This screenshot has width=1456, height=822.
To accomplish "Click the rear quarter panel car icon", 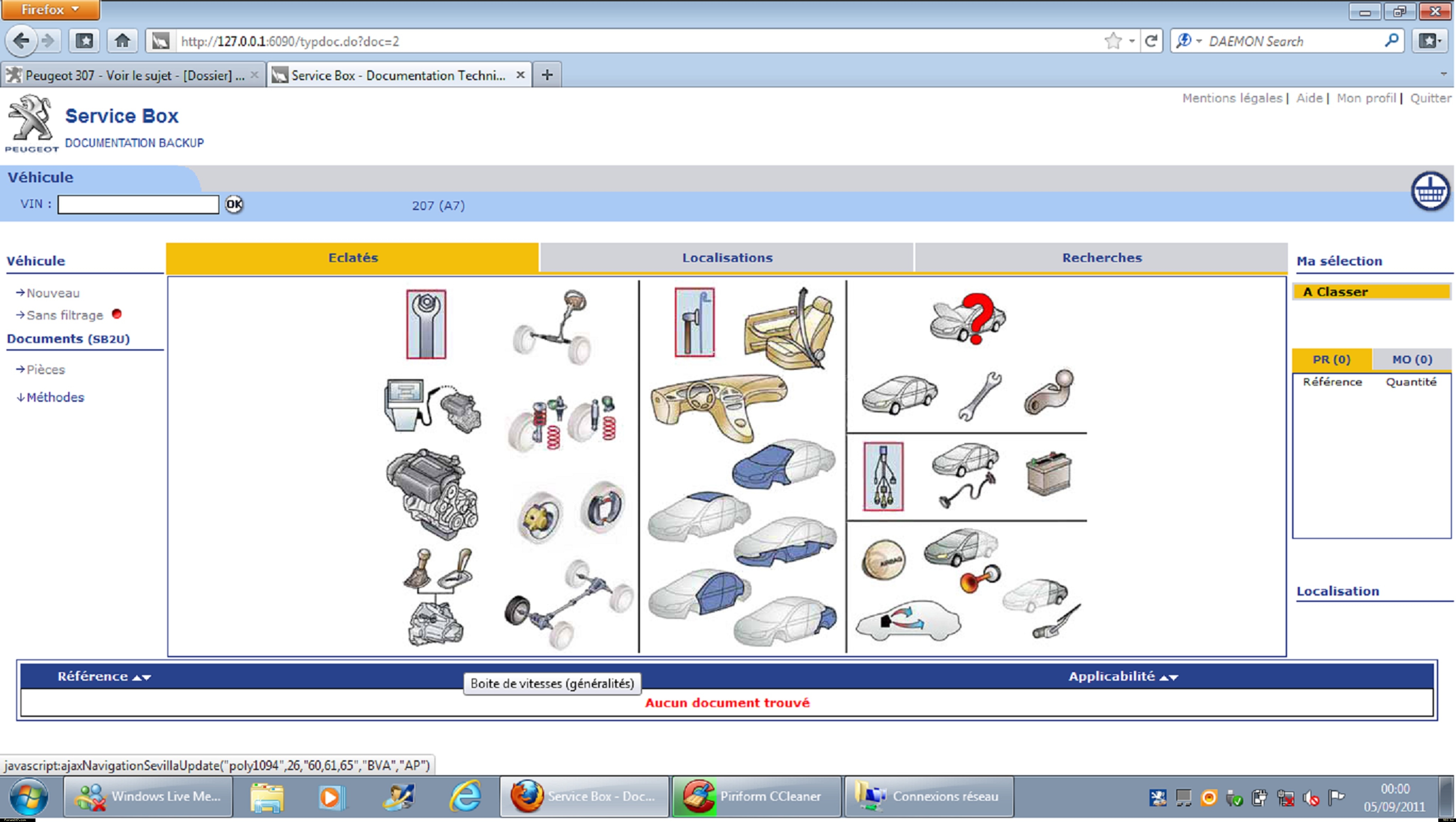I will click(785, 621).
